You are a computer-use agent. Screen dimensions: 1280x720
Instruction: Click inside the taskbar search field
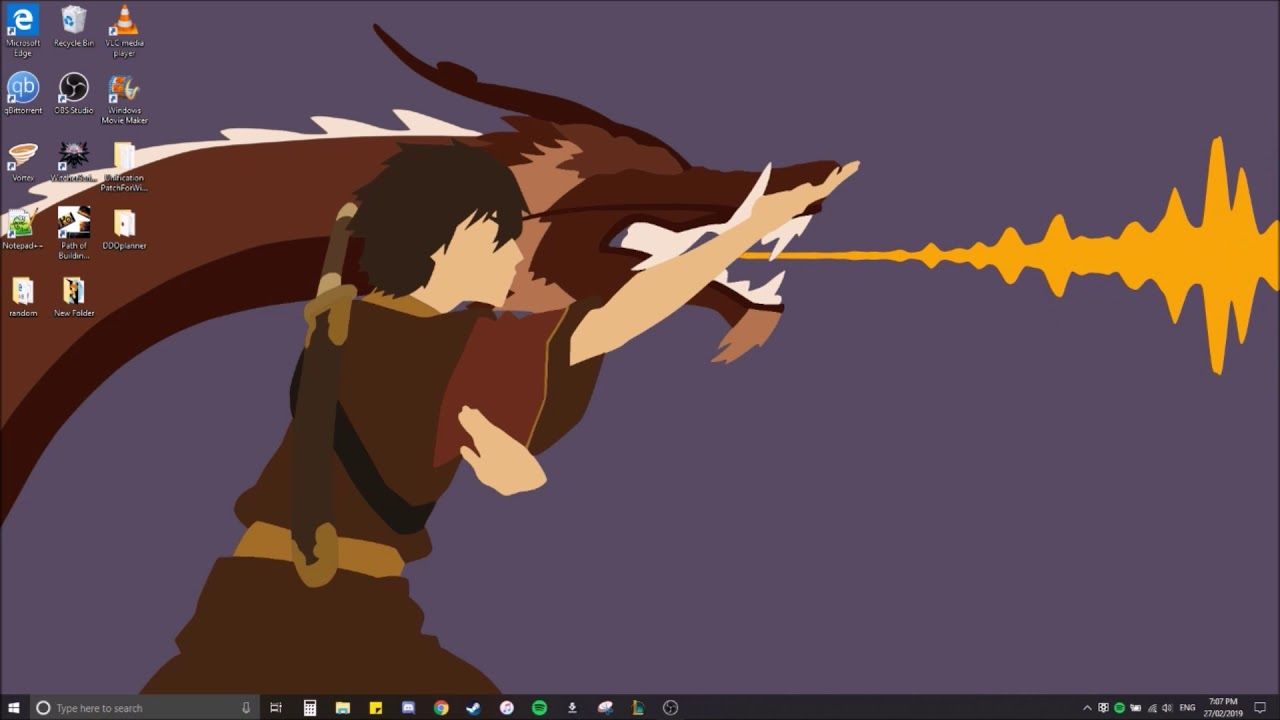point(130,707)
